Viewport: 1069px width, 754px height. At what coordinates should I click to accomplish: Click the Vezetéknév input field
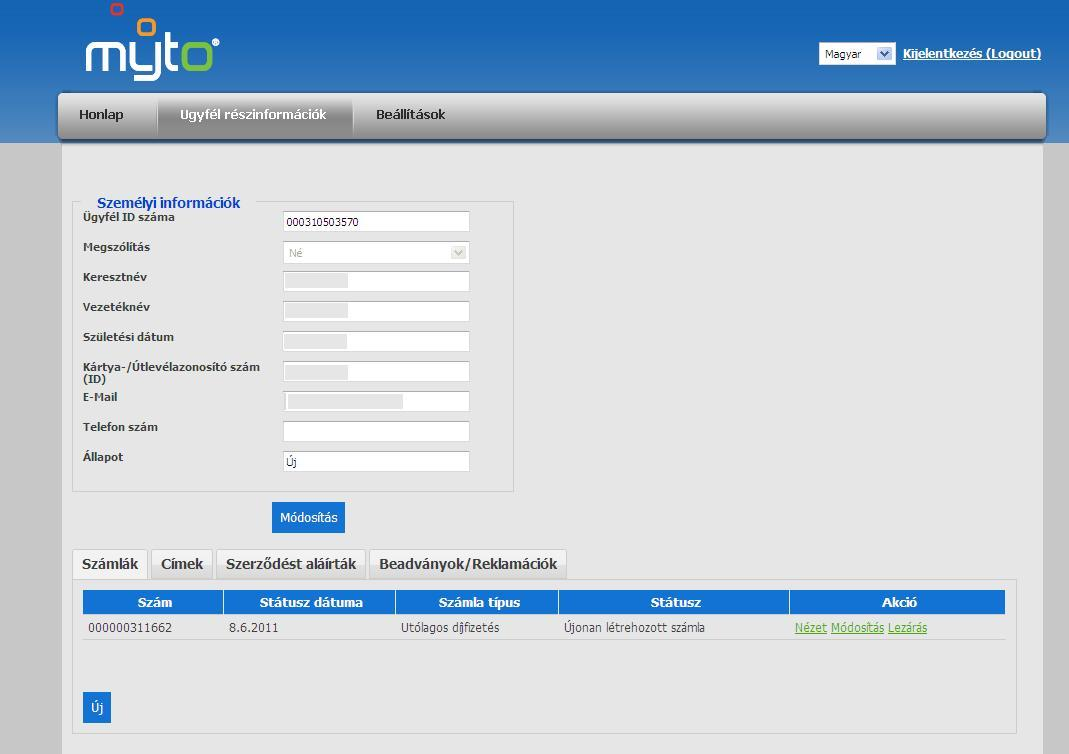[376, 312]
